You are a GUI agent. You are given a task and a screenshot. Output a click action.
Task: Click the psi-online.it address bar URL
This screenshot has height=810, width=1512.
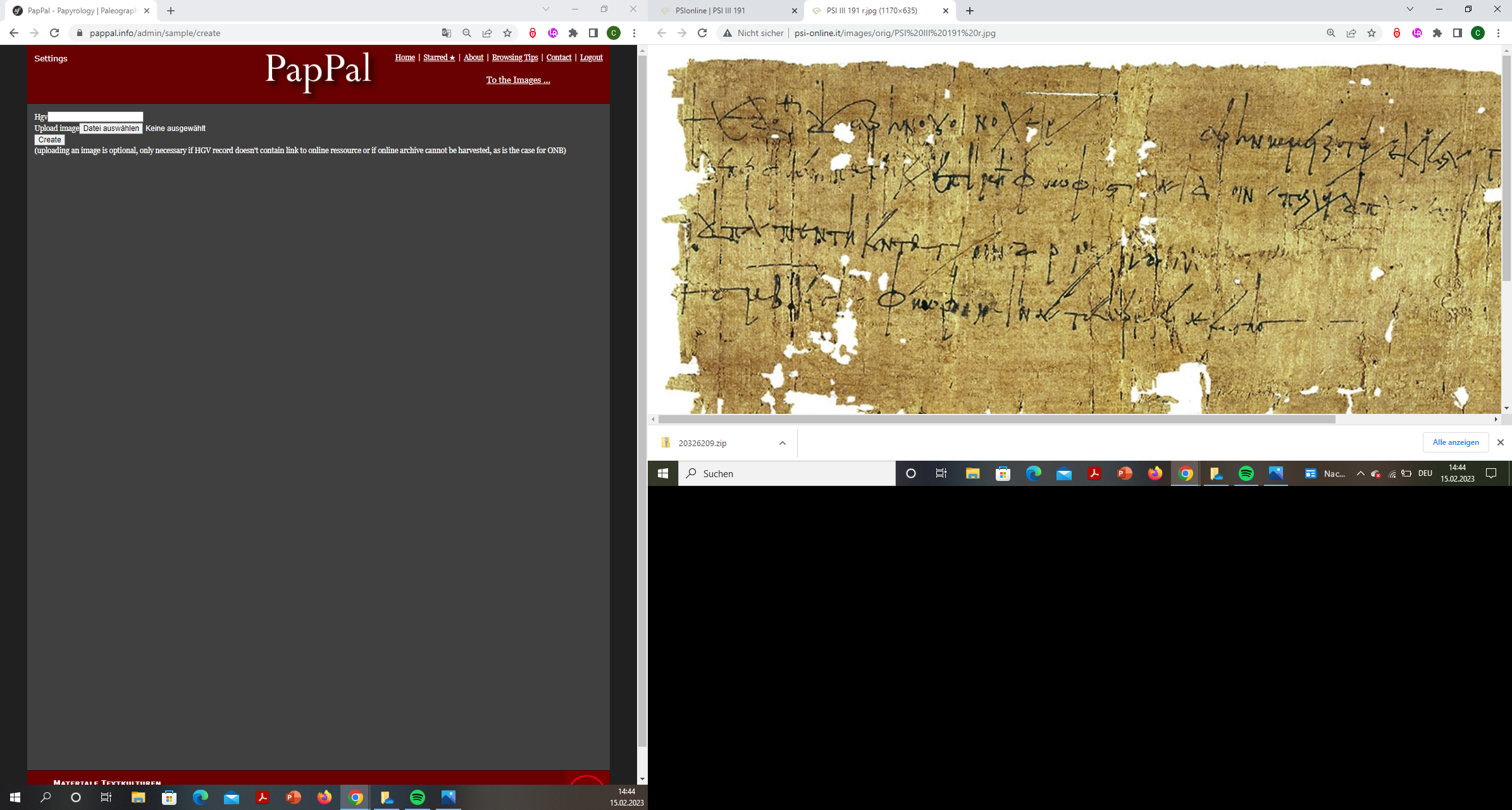tap(895, 33)
